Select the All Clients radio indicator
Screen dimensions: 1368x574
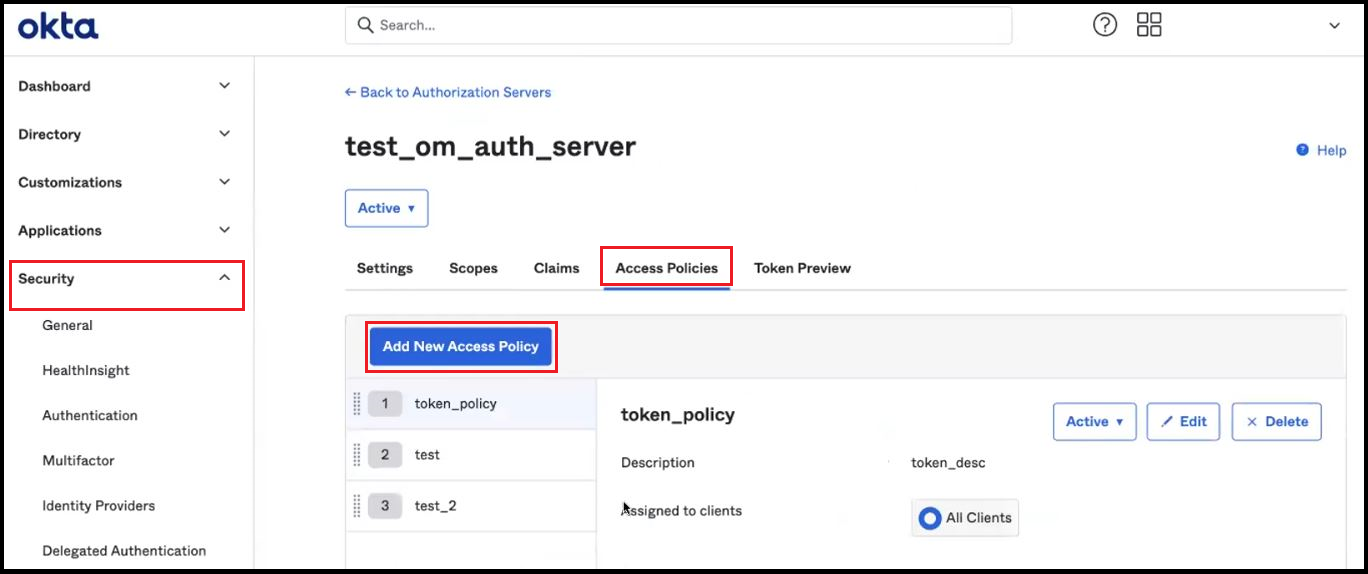coord(930,518)
